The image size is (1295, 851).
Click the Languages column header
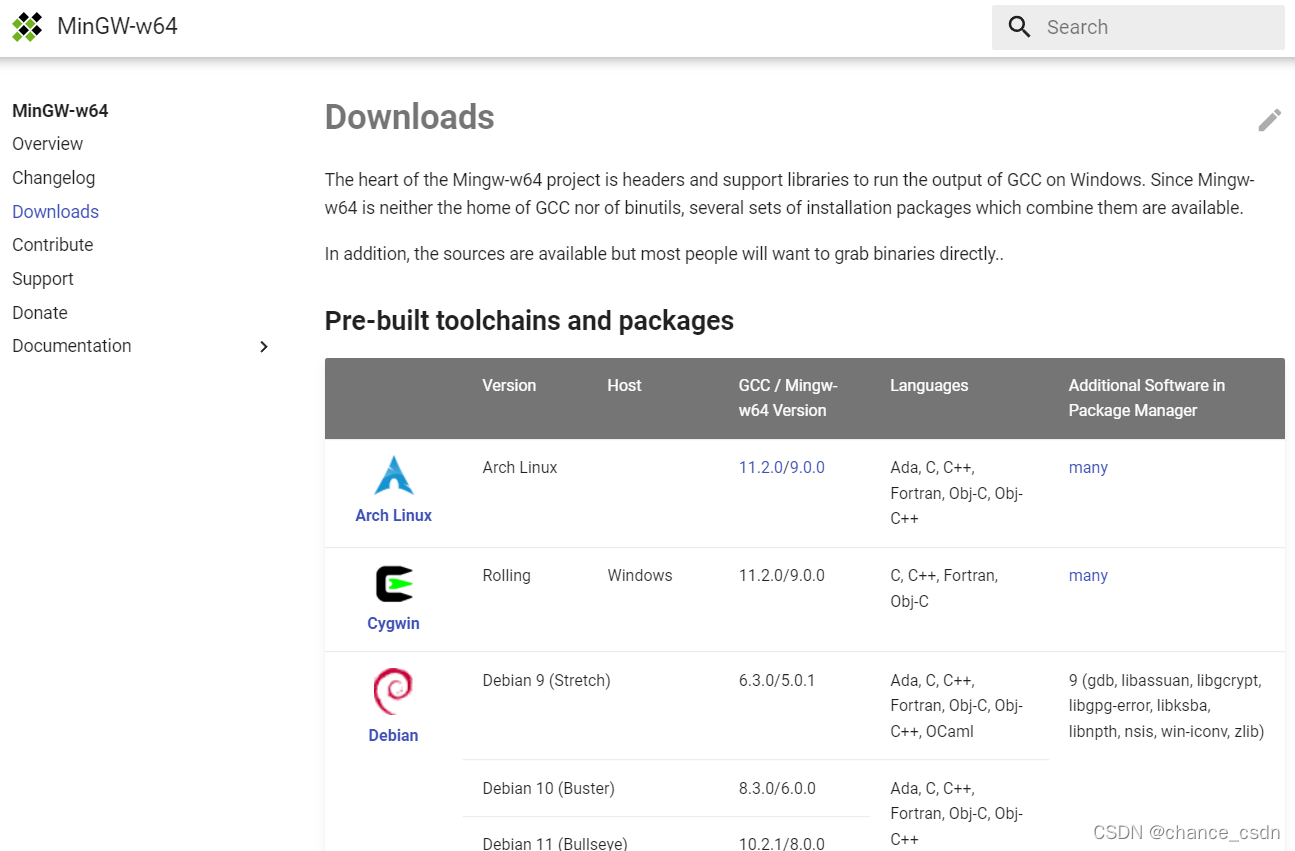pyautogui.click(x=929, y=386)
